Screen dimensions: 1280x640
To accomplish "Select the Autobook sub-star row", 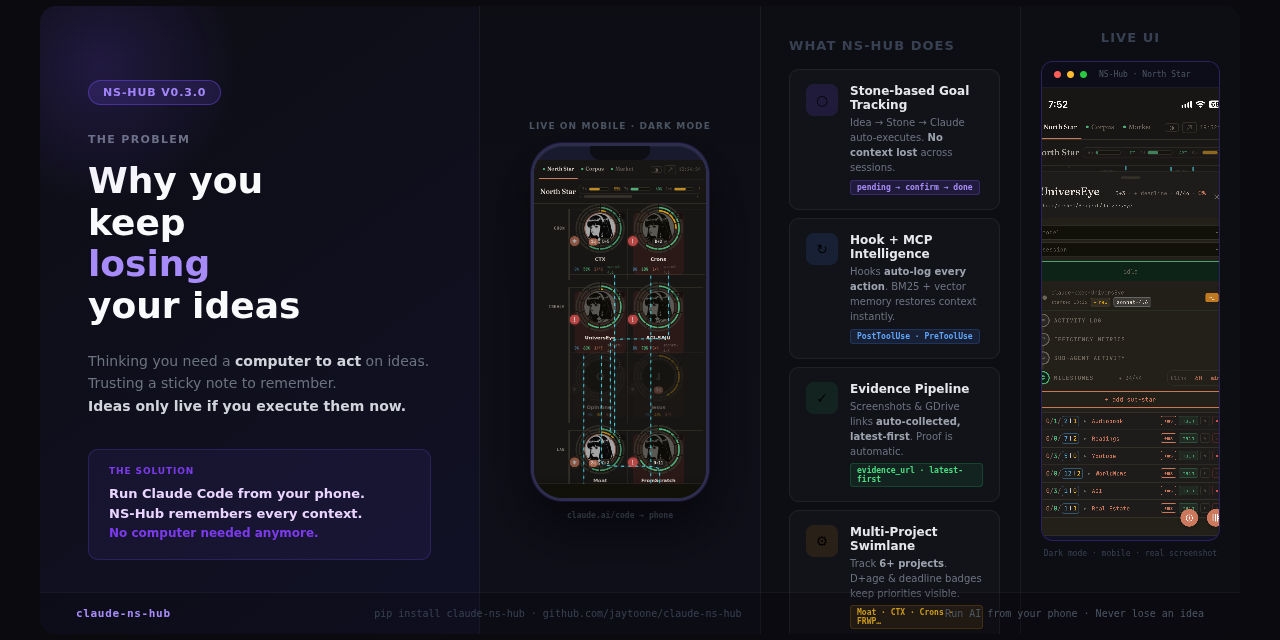I will point(1130,421).
